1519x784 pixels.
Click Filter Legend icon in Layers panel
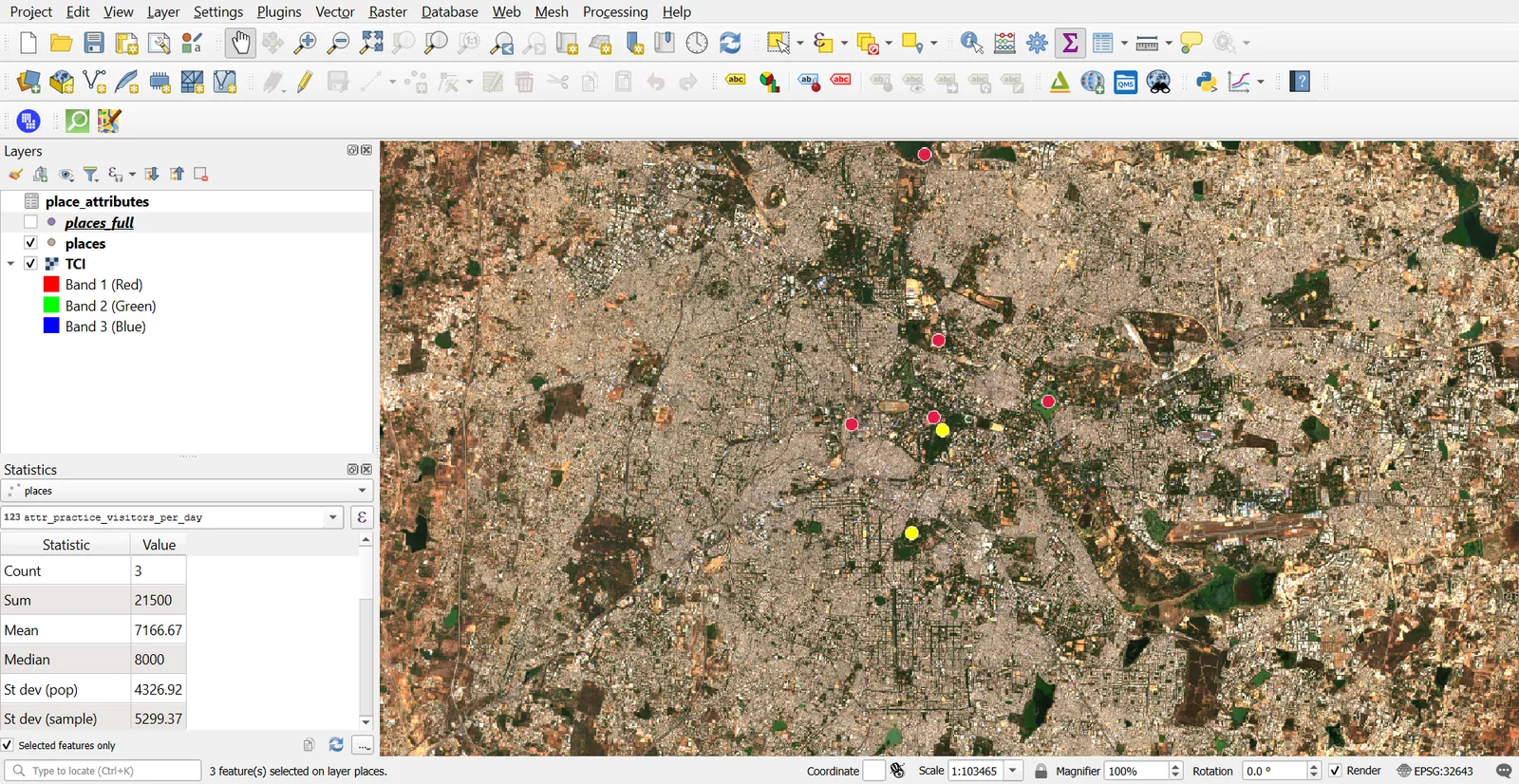tap(91, 175)
